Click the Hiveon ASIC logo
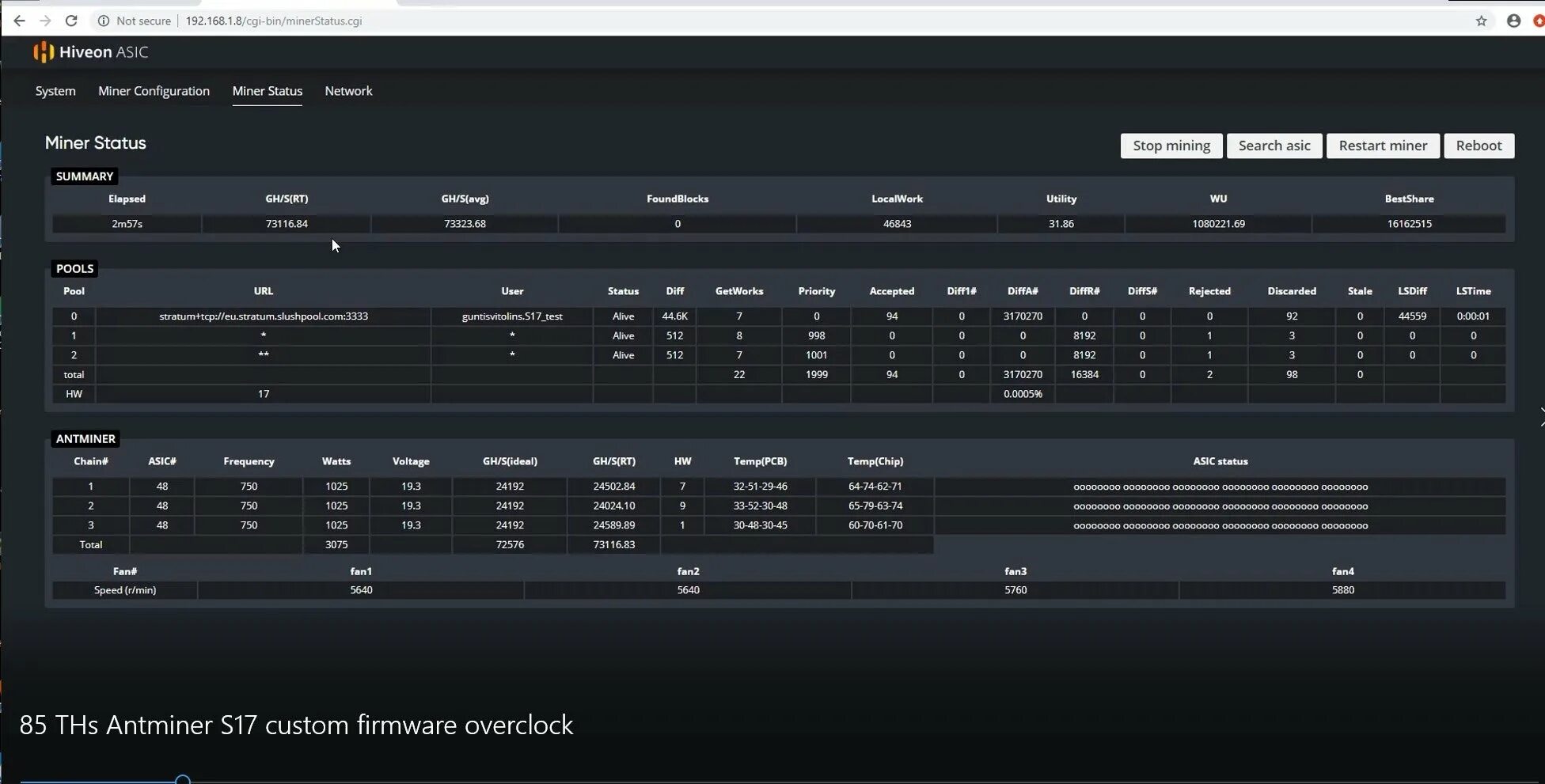1545x784 pixels. (x=91, y=52)
